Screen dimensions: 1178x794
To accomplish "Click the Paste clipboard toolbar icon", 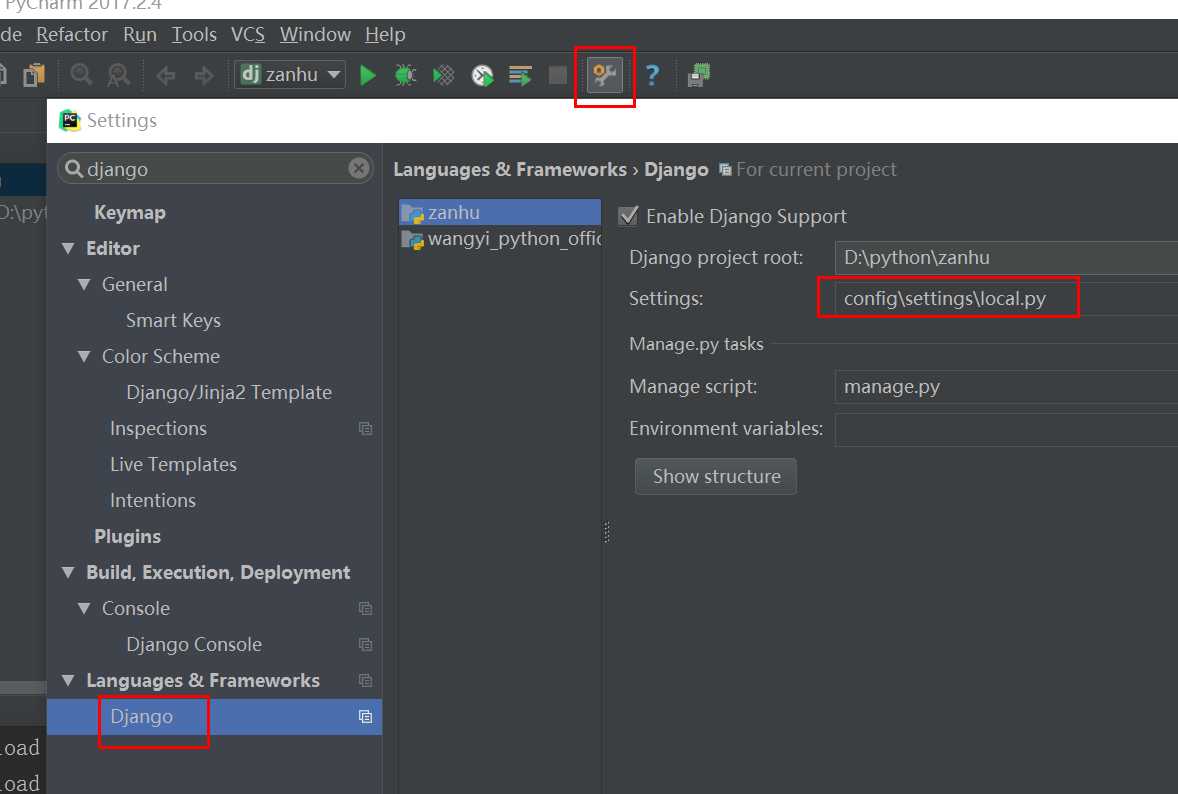I will [34, 75].
